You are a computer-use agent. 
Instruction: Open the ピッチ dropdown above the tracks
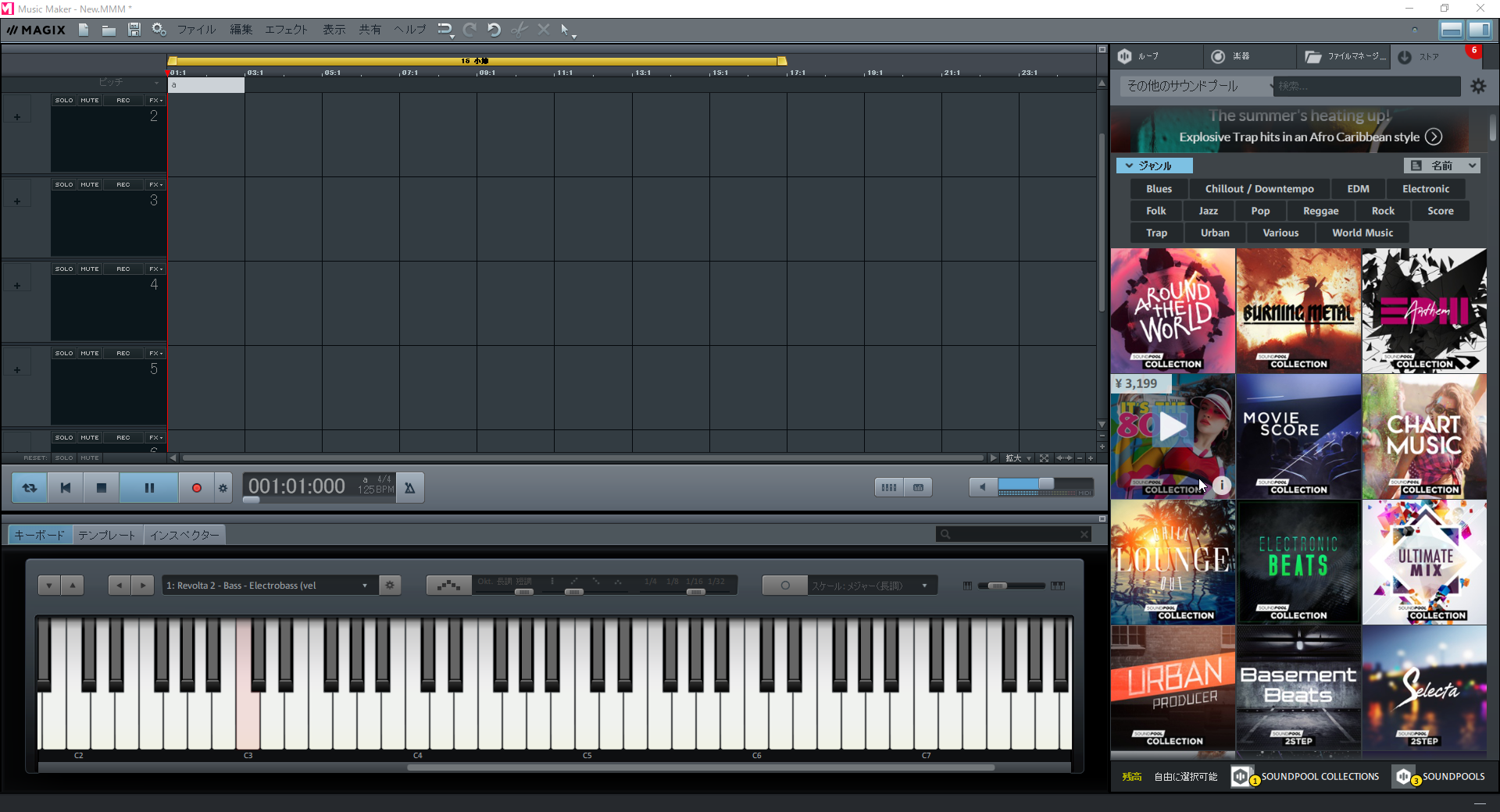[129, 82]
